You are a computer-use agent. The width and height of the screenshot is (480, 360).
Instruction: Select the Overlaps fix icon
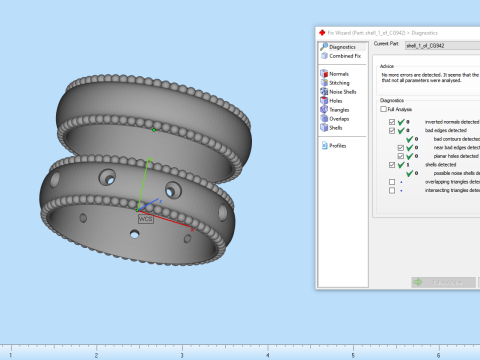tap(324, 118)
